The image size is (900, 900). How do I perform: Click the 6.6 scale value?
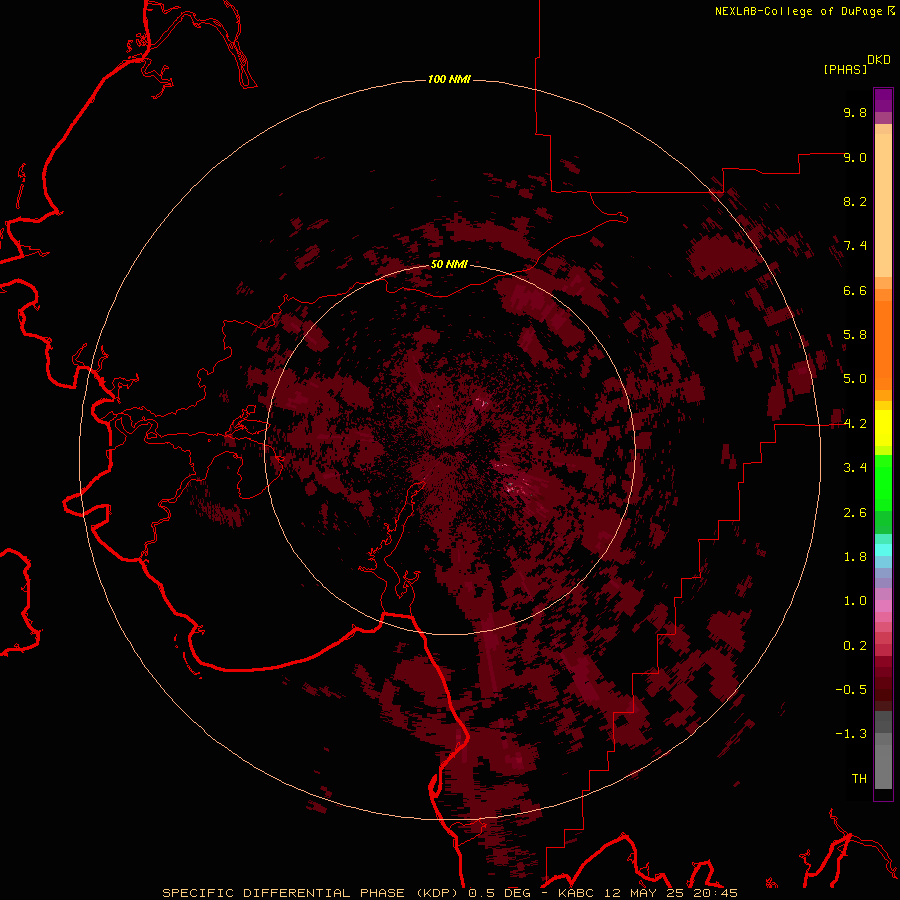tap(855, 290)
